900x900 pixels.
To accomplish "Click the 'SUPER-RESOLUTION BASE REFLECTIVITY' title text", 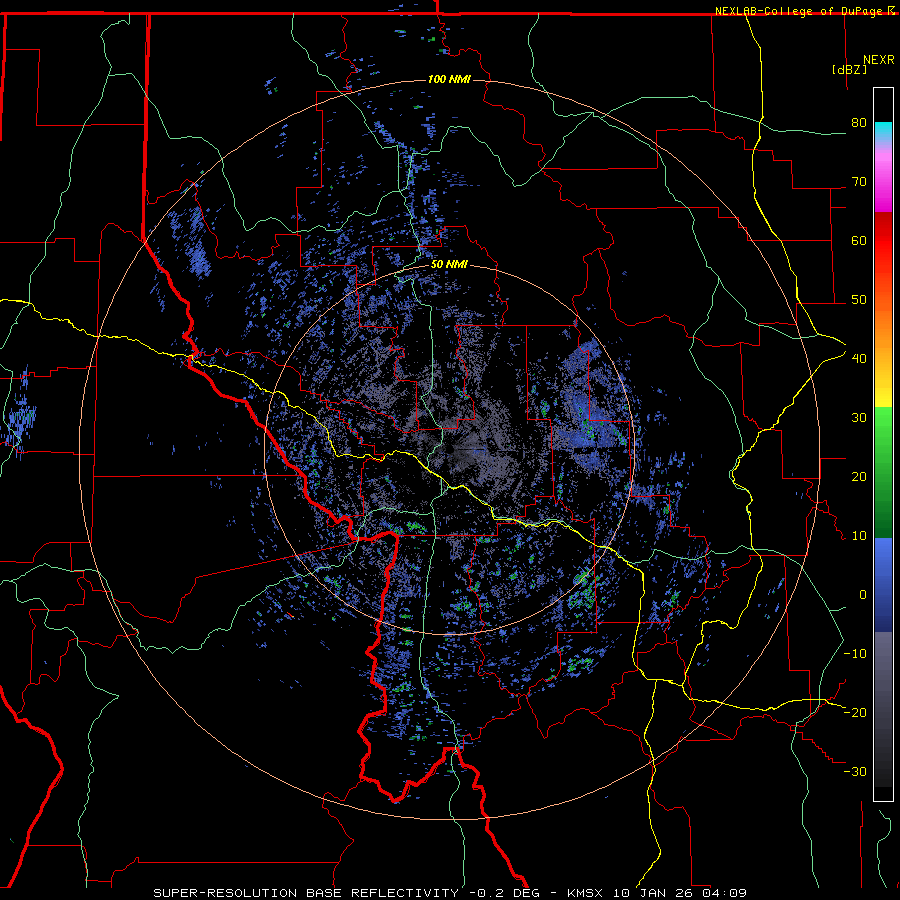I will click(x=305, y=893).
